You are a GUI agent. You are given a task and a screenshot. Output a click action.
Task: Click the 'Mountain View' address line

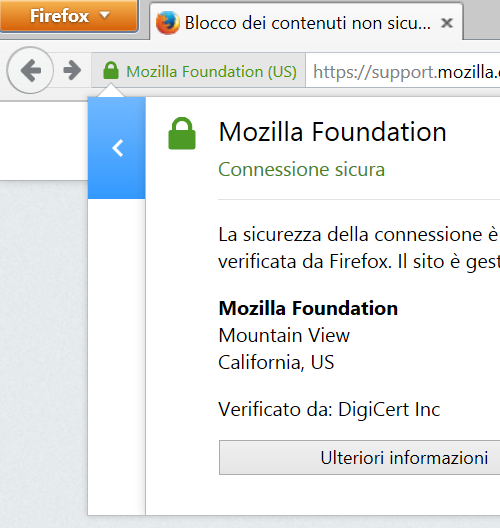tap(284, 335)
